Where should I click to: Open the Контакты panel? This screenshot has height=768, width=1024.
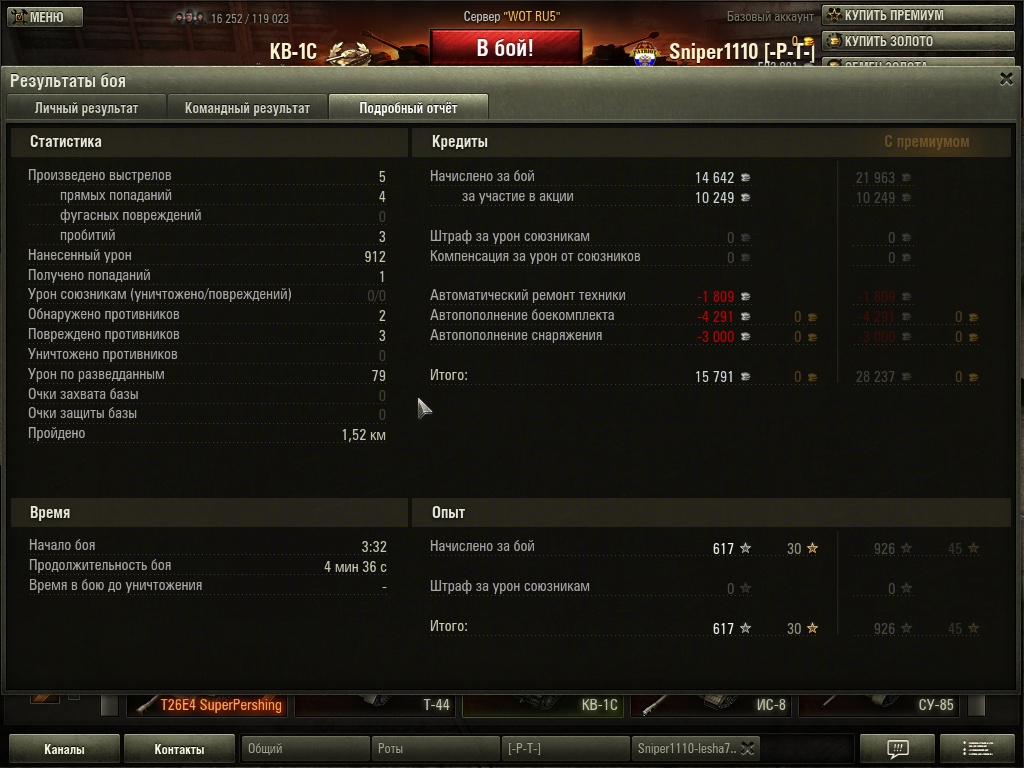pos(179,749)
